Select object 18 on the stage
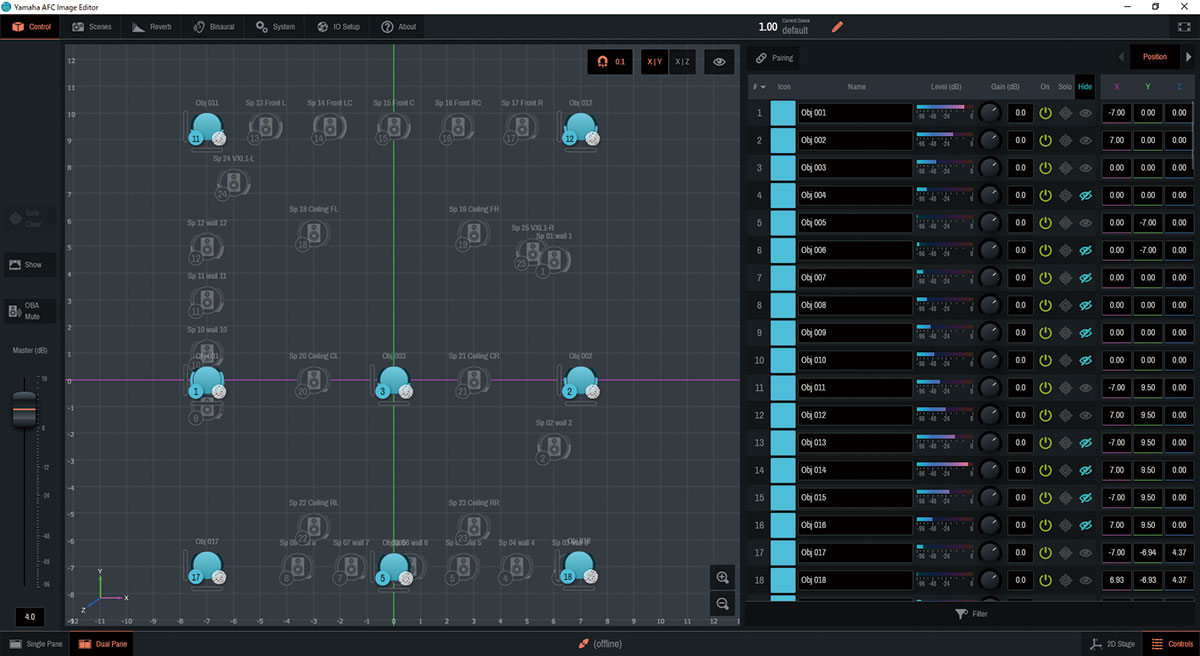The width and height of the screenshot is (1200, 656). coord(579,568)
